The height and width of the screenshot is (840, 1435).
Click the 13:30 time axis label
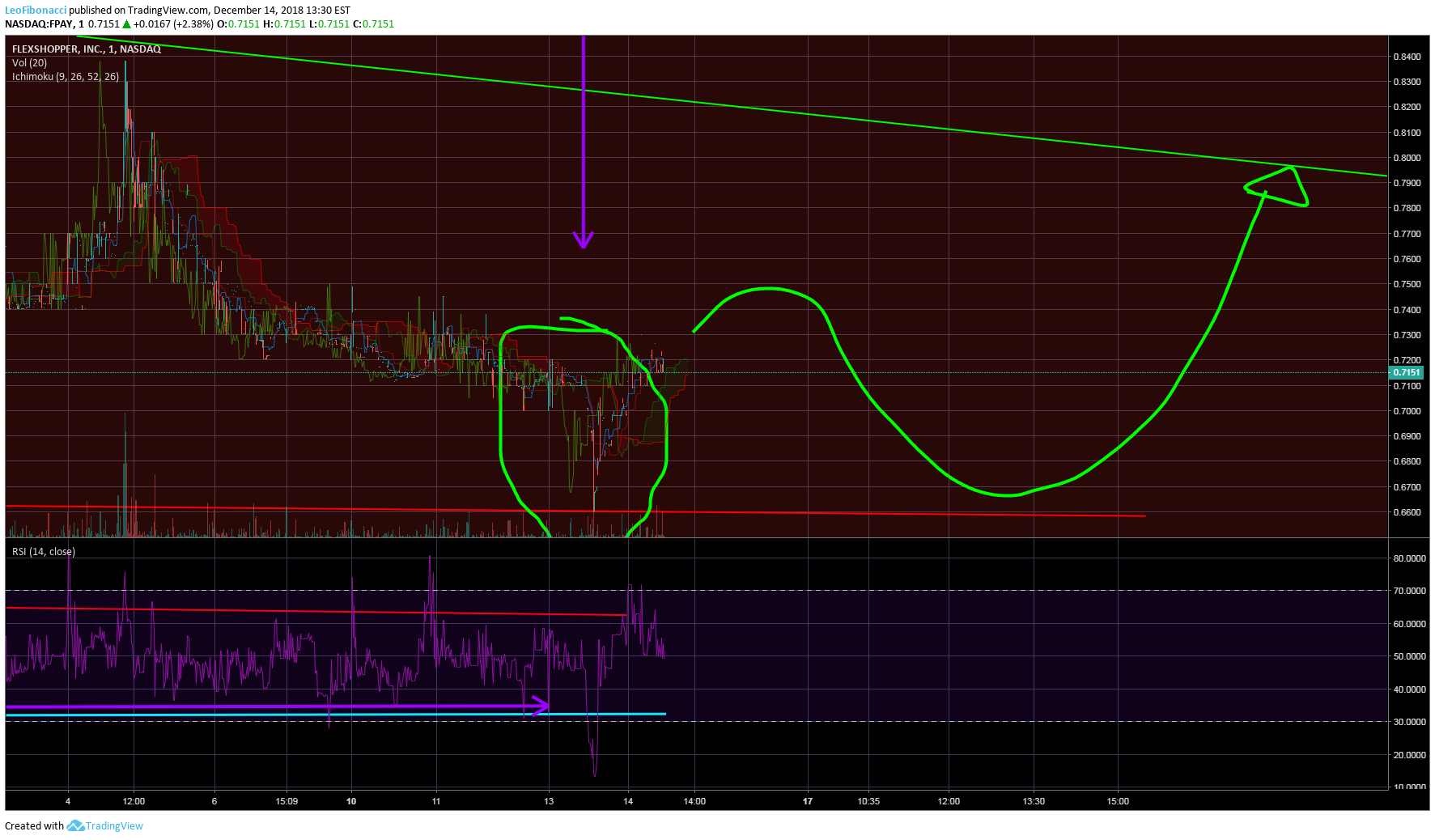pyautogui.click(x=1034, y=801)
